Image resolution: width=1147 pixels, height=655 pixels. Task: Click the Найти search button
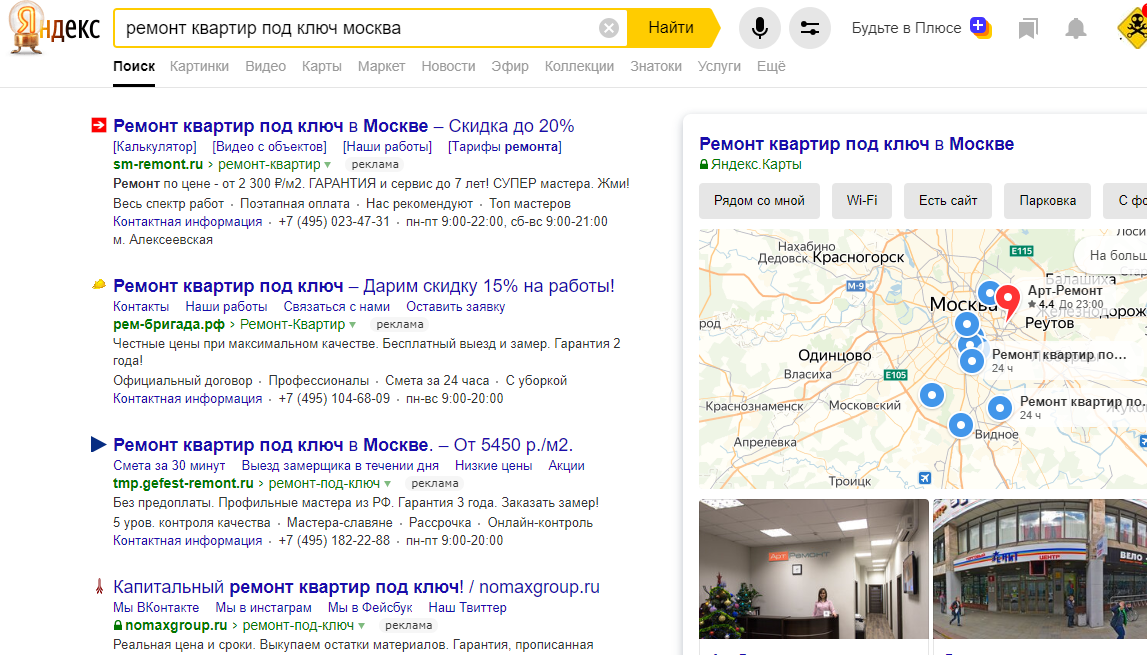tap(672, 28)
